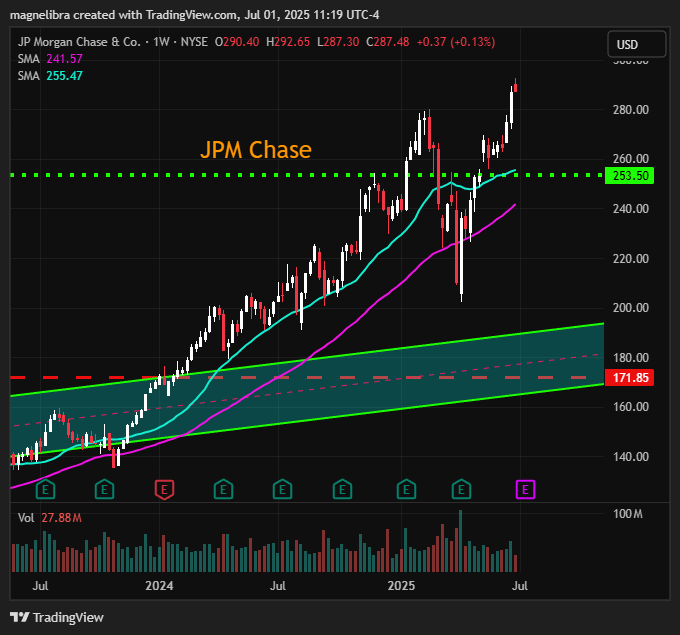Click the Jul time label after 2025
The width and height of the screenshot is (680, 635).
click(520, 586)
